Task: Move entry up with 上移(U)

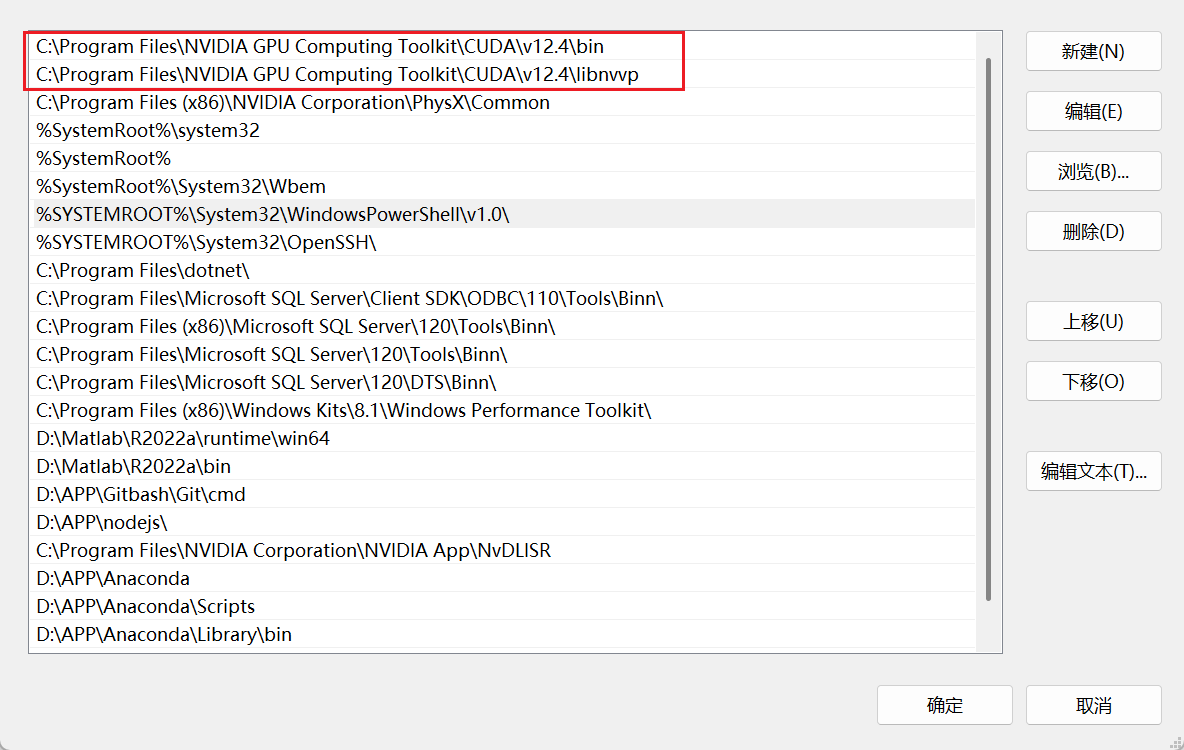Action: [1093, 322]
